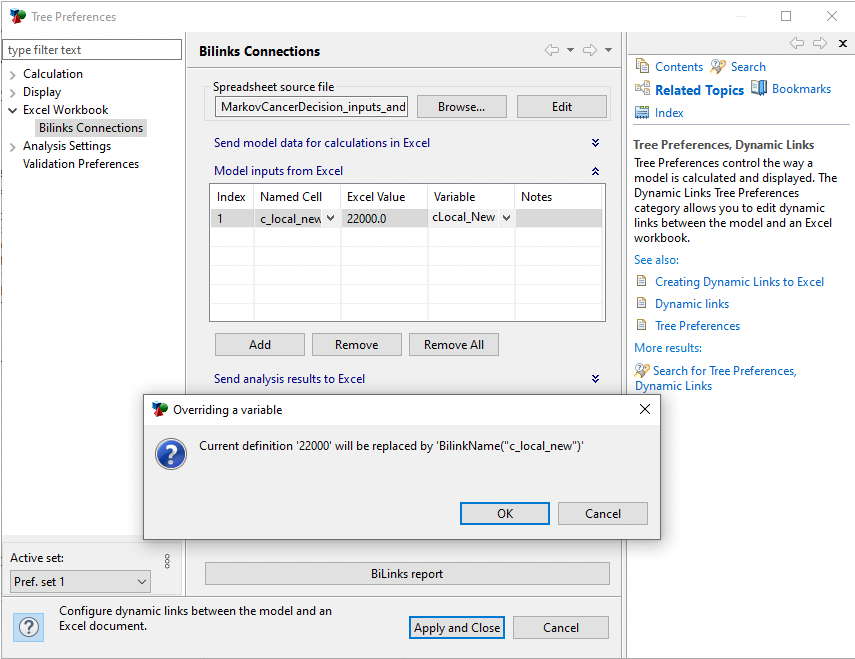Image resolution: width=855 pixels, height=659 pixels.
Task: Close the help pane with X icon
Action: (x=843, y=43)
